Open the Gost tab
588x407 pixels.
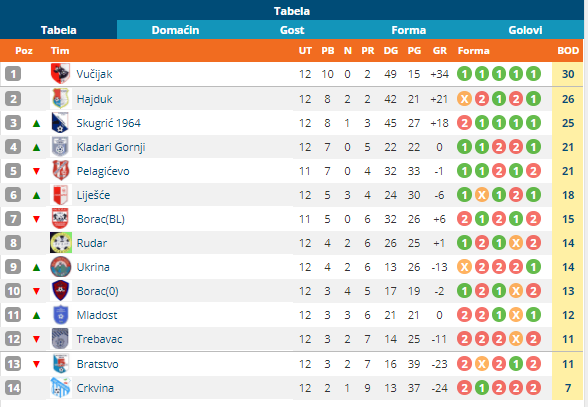292,30
